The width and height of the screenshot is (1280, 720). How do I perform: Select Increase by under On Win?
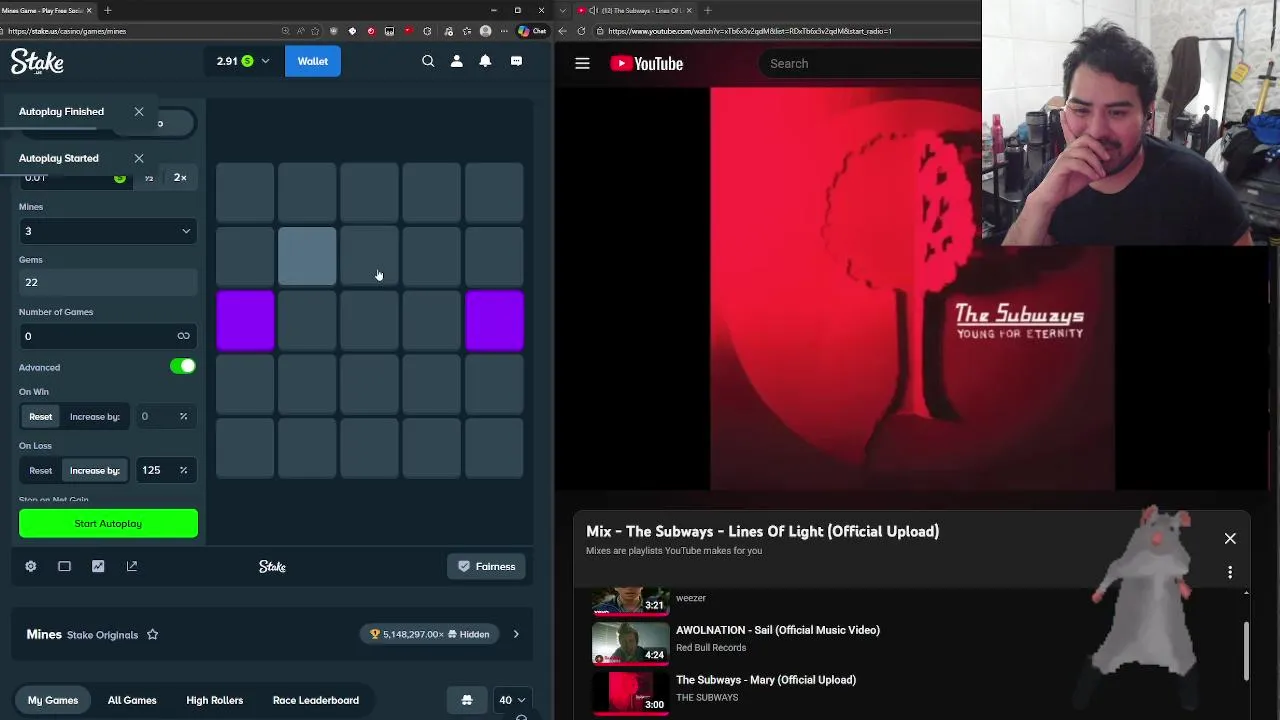[95, 416]
